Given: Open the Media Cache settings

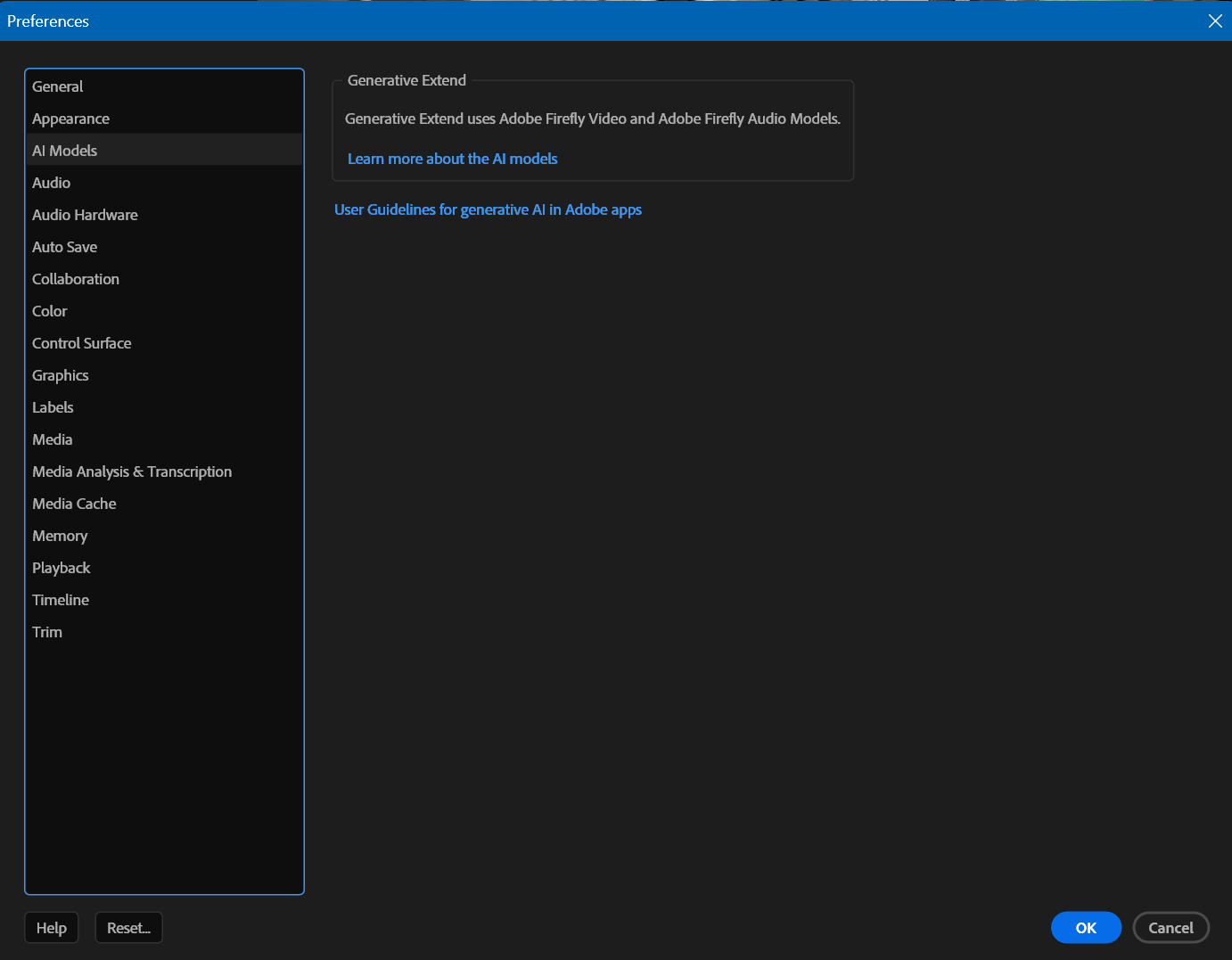Looking at the screenshot, I should coord(74,503).
